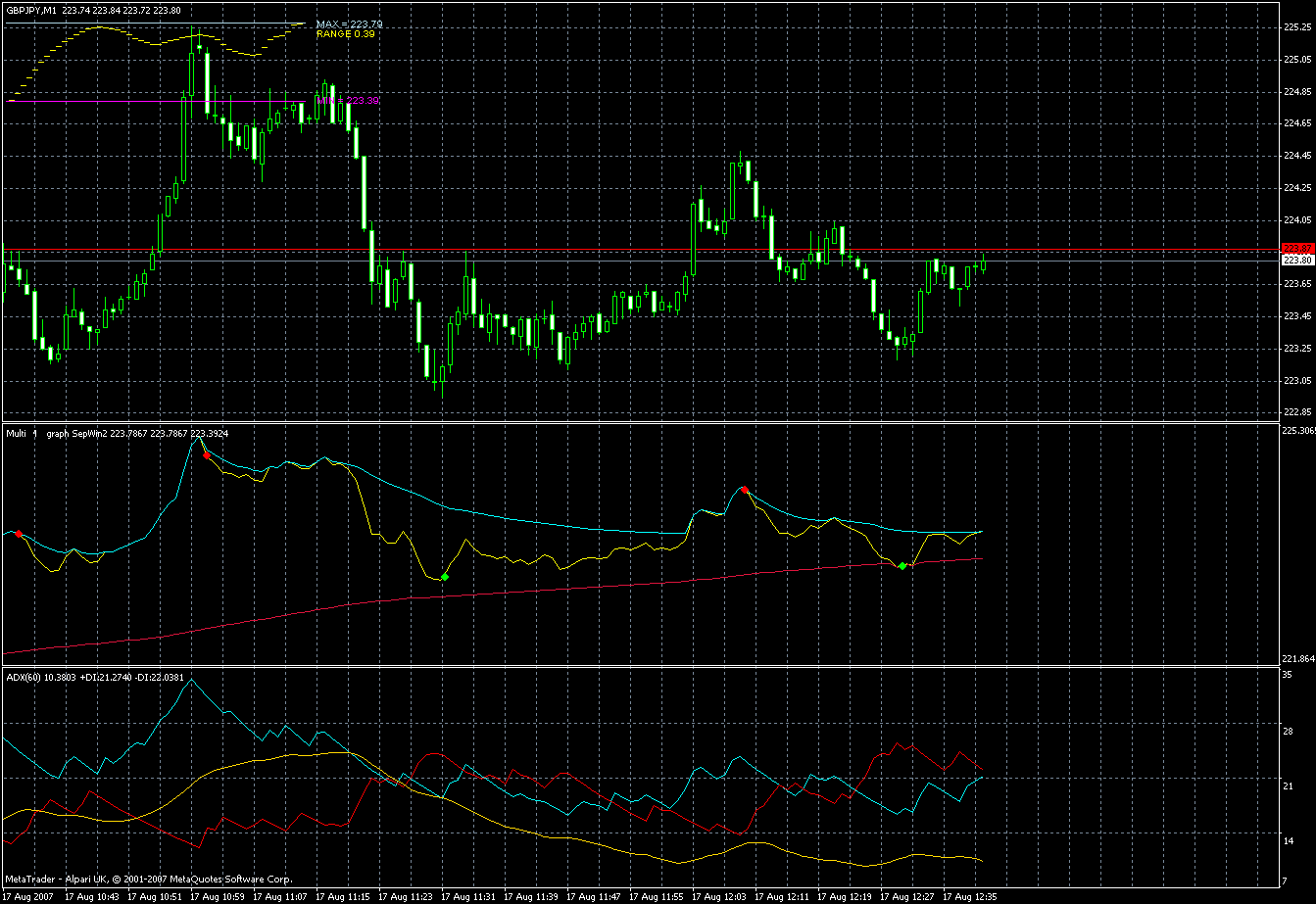Click the 225.25 value on the price scale
The width and height of the screenshot is (1316, 904).
click(x=1297, y=27)
